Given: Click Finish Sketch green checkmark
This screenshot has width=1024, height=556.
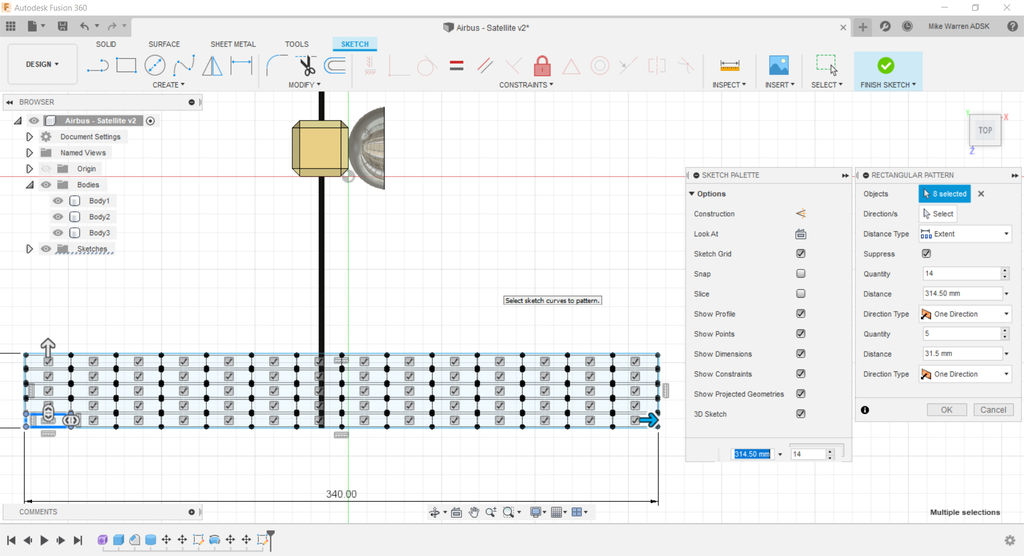Looking at the screenshot, I should [885, 66].
